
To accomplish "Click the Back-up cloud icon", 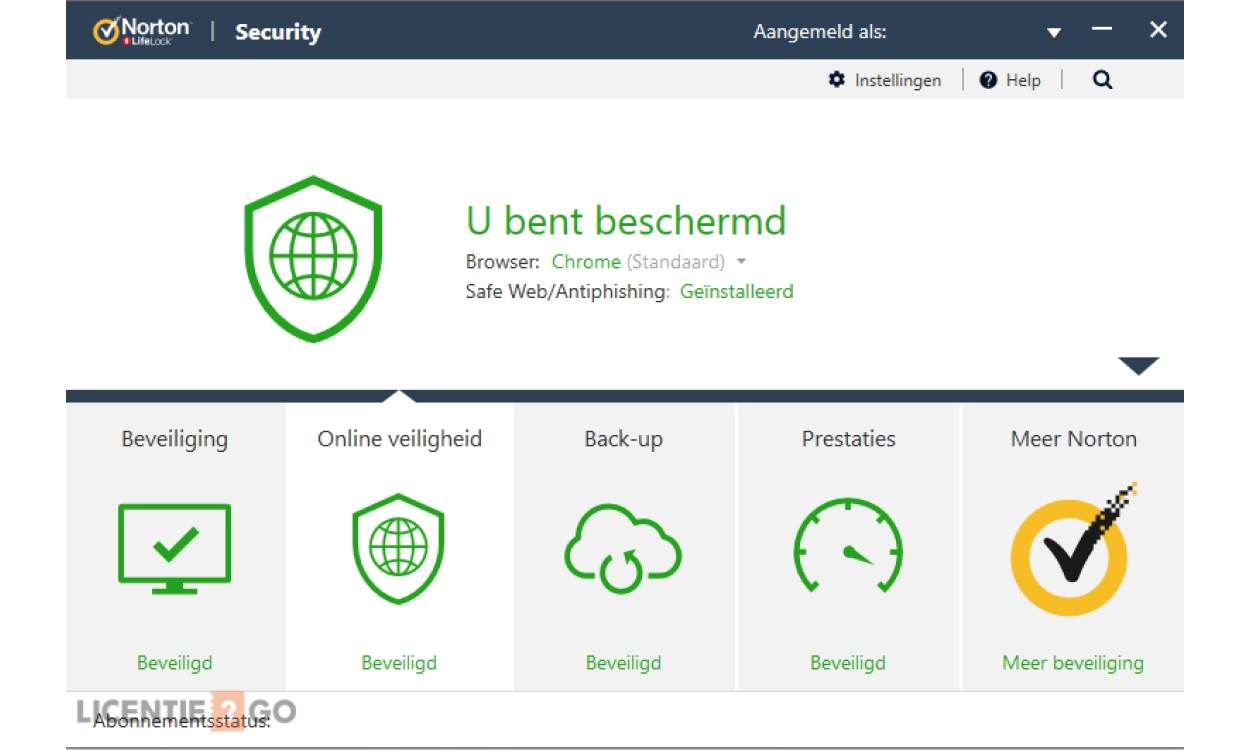I will click(623, 550).
